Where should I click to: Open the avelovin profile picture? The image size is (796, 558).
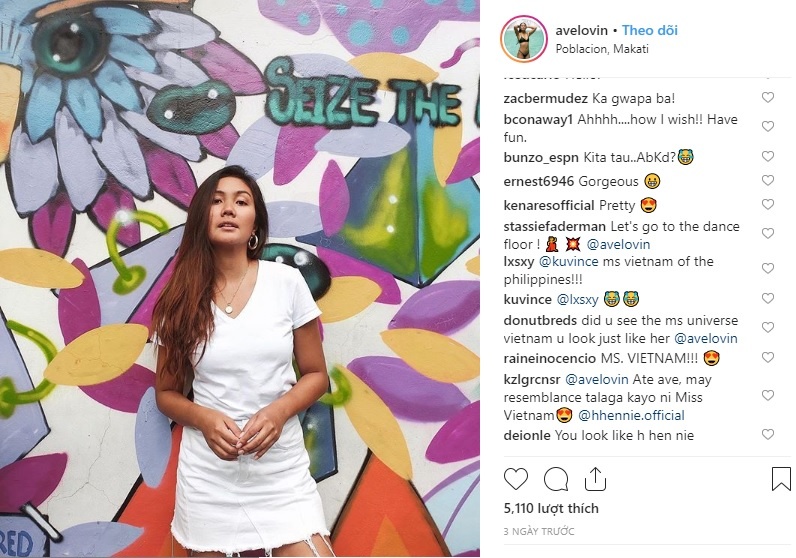523,39
